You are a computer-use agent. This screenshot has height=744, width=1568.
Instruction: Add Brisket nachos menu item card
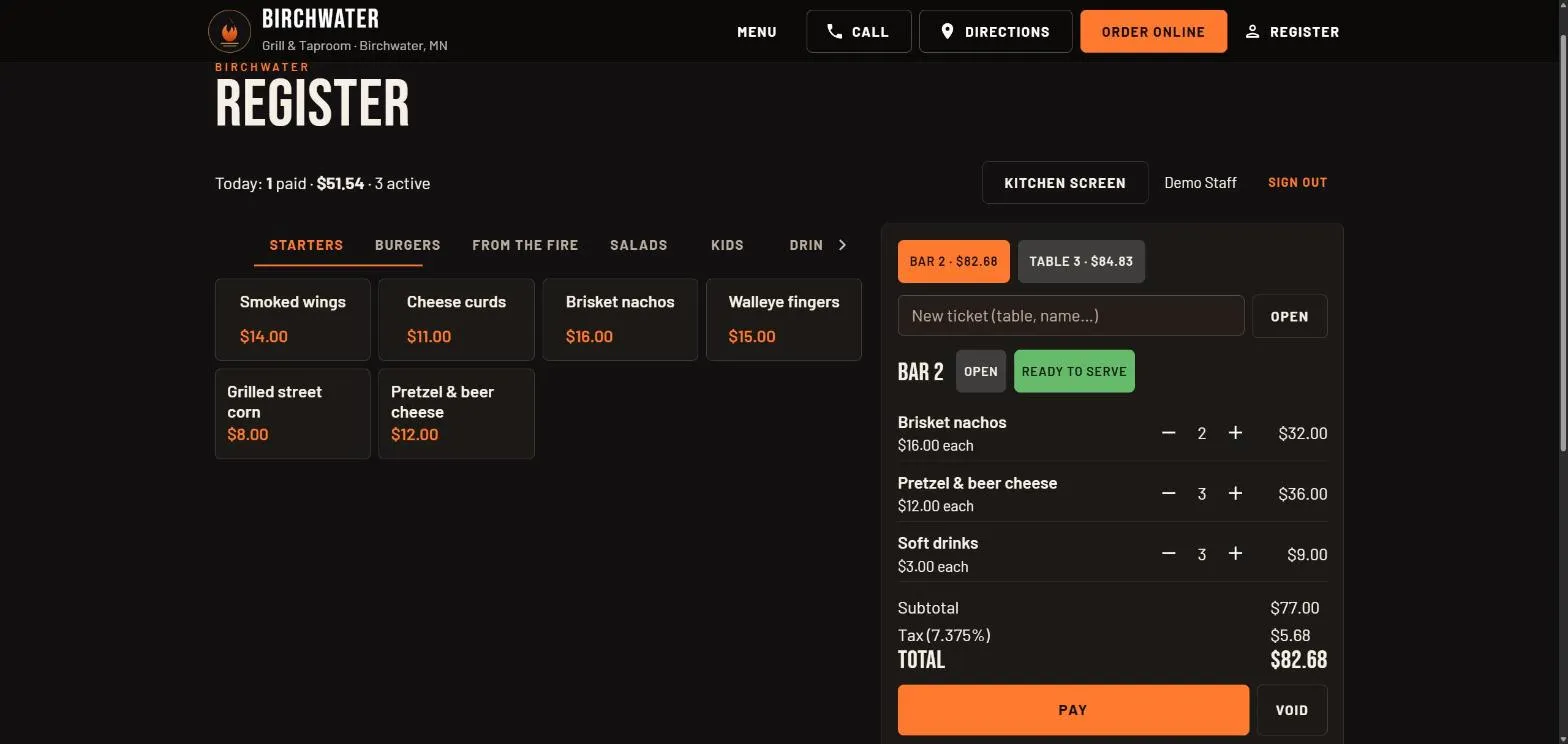pos(620,319)
